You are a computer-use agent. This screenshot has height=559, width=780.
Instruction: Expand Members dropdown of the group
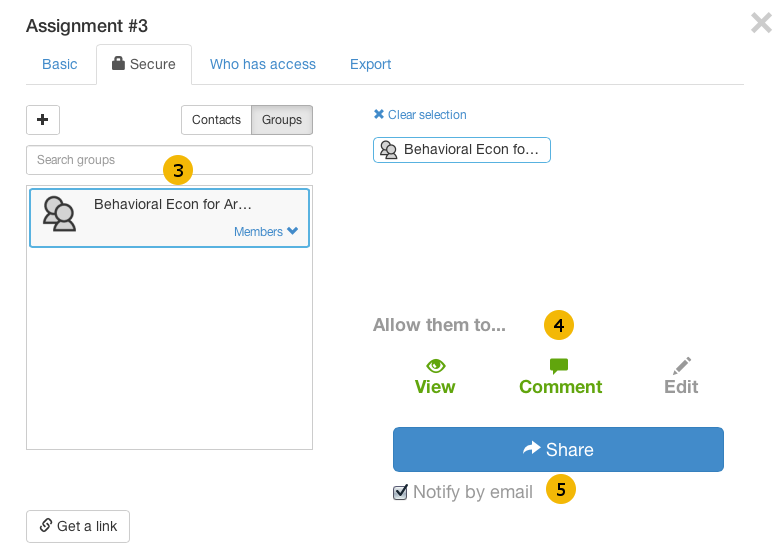(x=266, y=231)
